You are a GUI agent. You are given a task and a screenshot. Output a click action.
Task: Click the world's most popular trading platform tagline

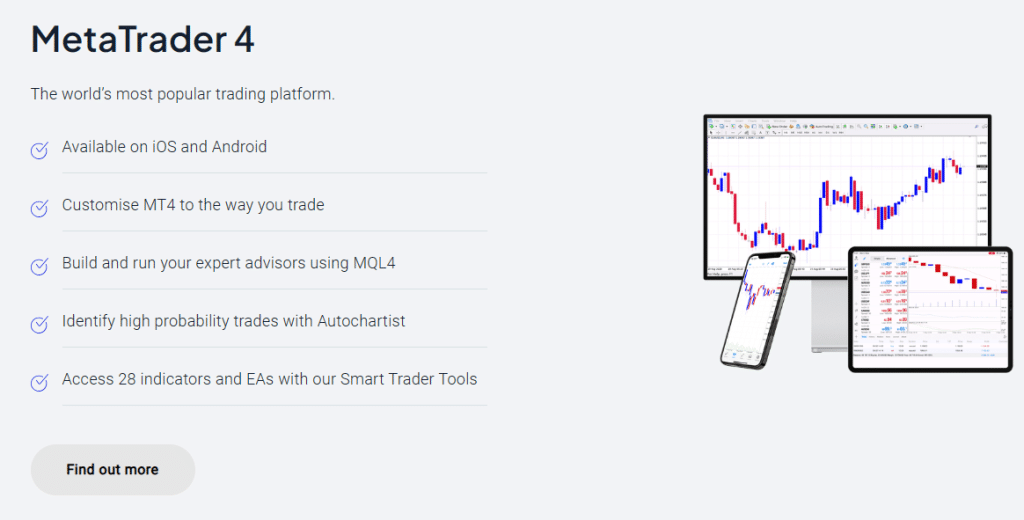[182, 94]
